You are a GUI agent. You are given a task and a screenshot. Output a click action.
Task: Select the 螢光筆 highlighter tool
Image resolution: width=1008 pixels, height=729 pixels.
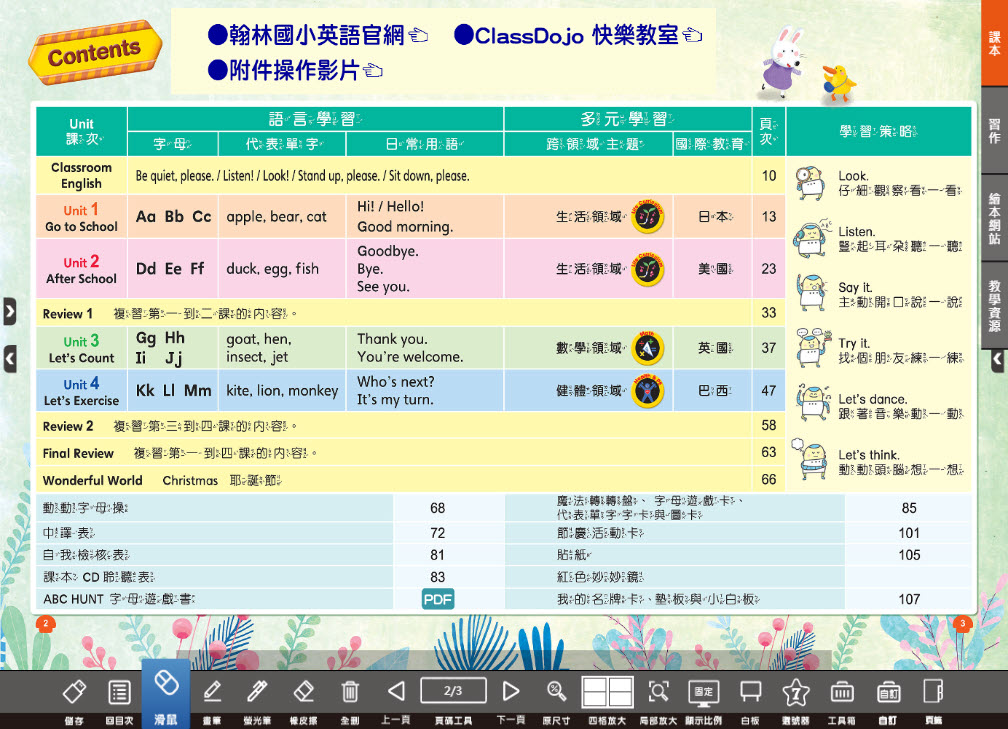(257, 692)
